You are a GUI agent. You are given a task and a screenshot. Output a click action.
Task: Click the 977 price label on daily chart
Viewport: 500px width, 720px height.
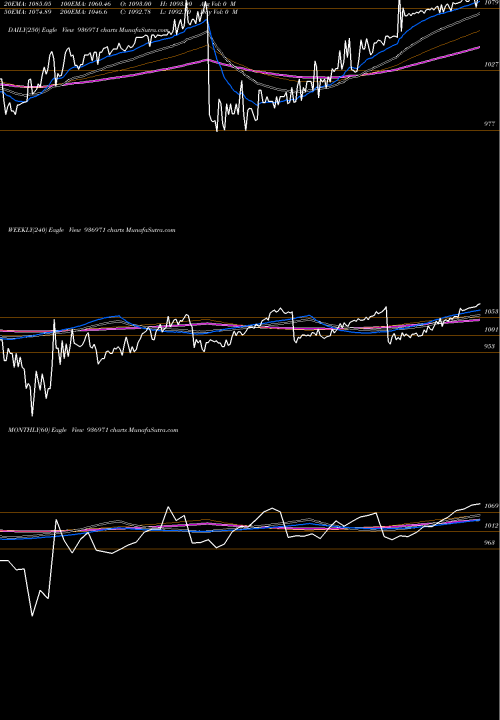click(x=490, y=124)
